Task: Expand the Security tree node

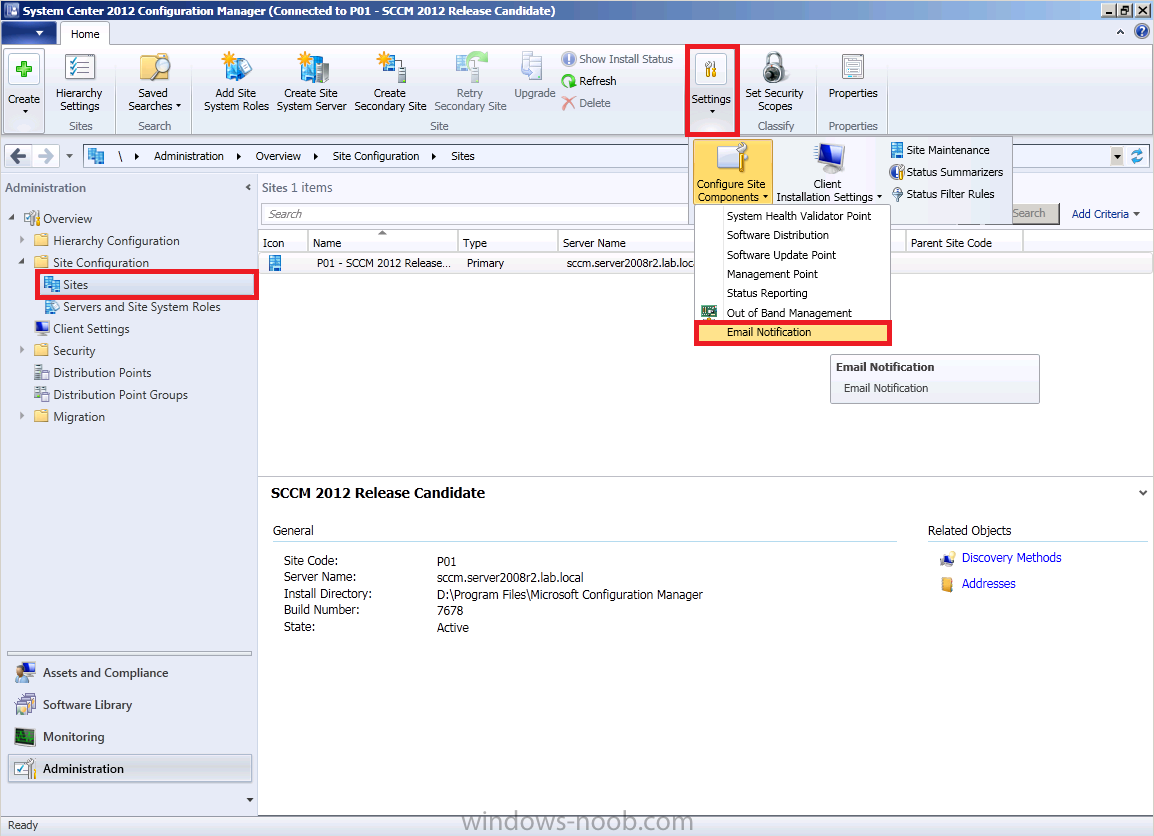Action: [x=22, y=350]
